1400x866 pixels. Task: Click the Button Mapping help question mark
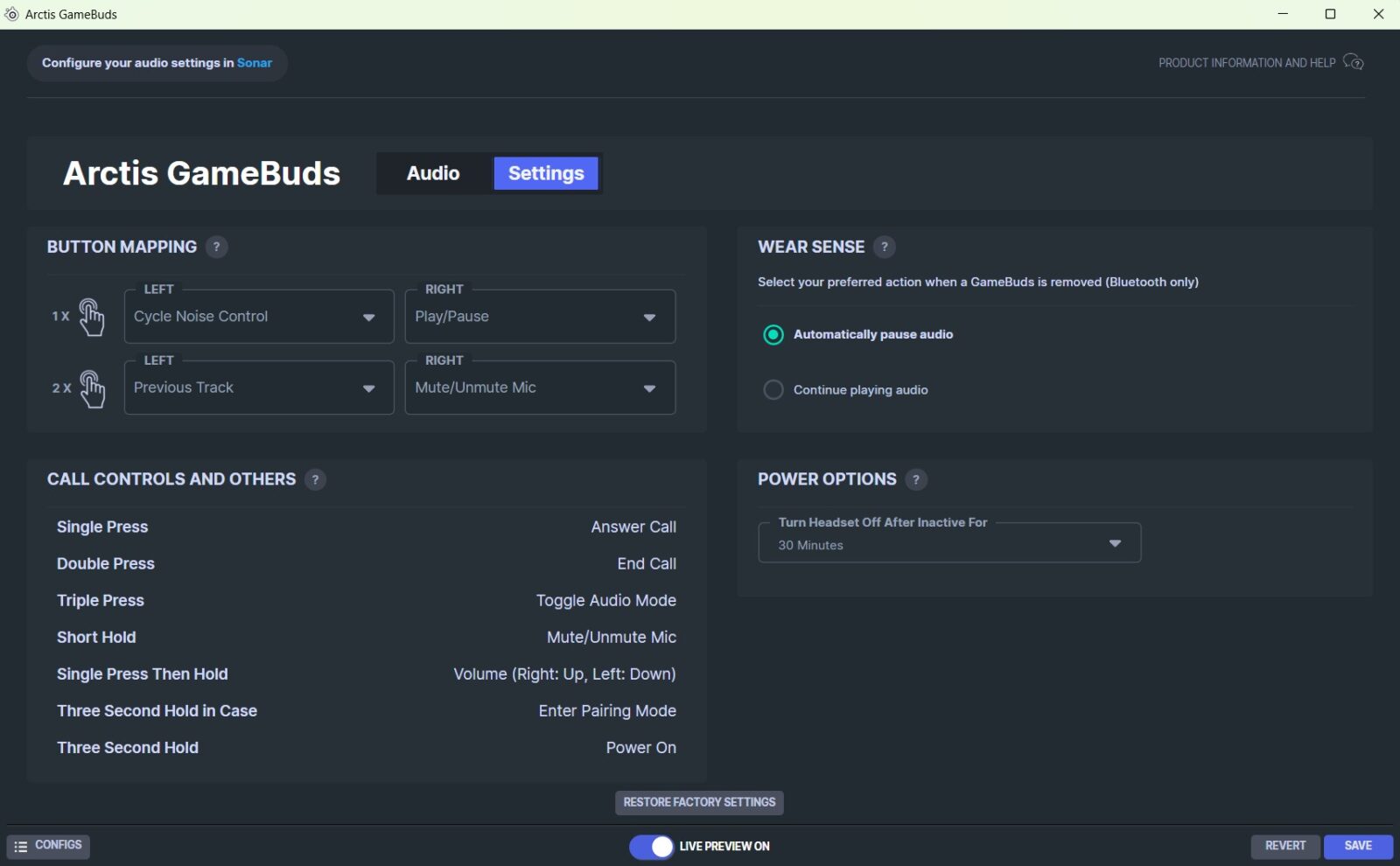(x=216, y=247)
